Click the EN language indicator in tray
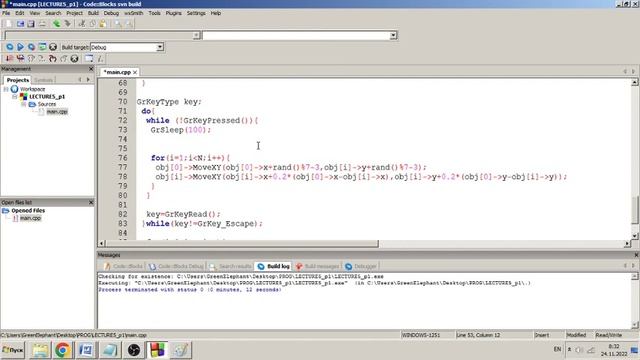 [x=557, y=349]
